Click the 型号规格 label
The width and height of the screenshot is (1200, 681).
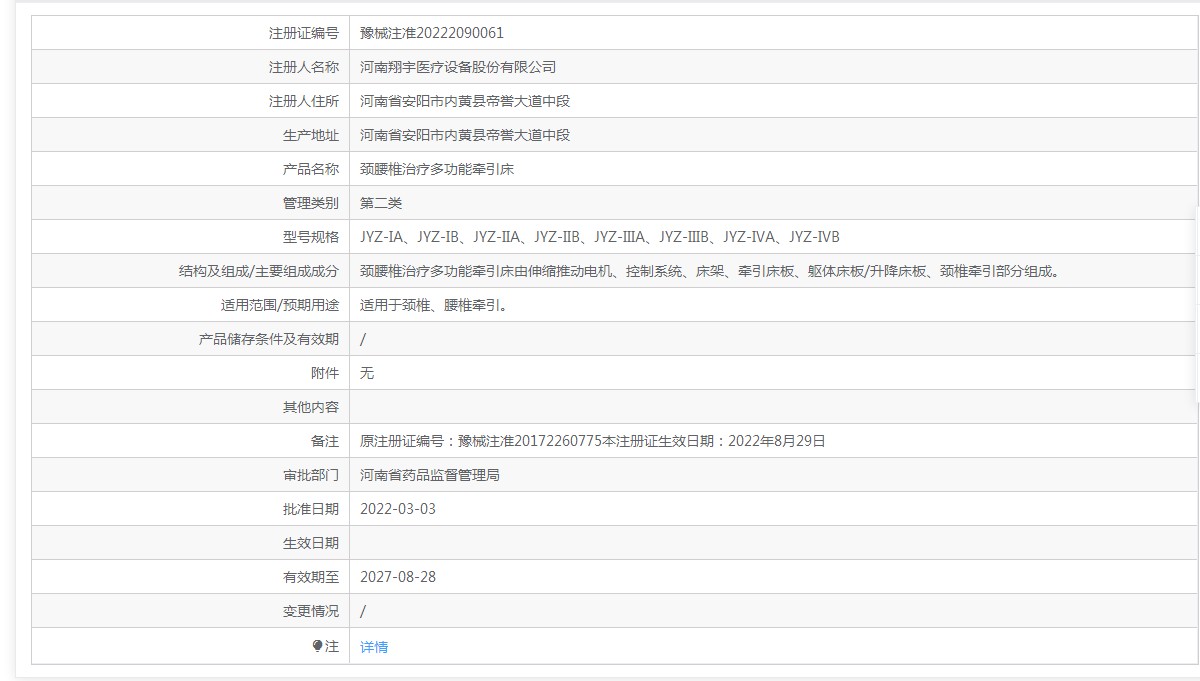[x=311, y=237]
